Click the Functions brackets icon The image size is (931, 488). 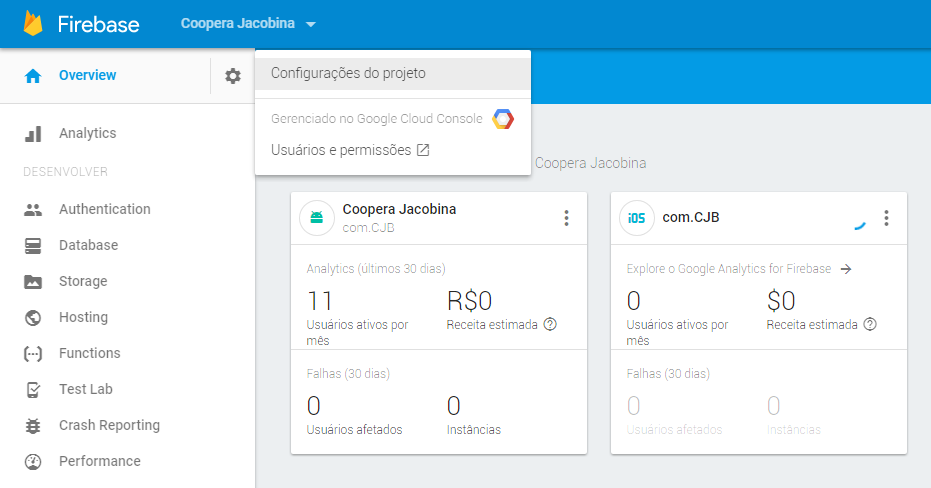(x=33, y=354)
